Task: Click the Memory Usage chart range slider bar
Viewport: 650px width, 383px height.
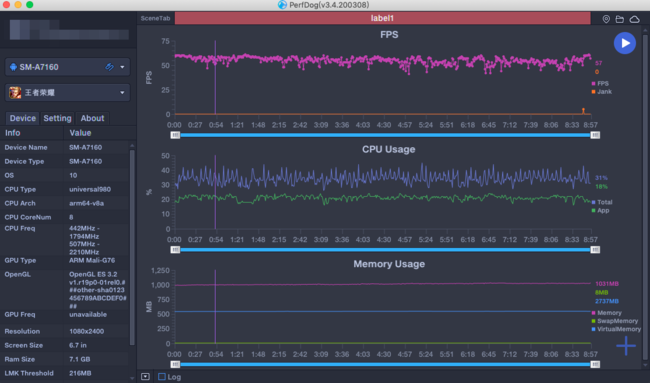Action: pos(385,364)
